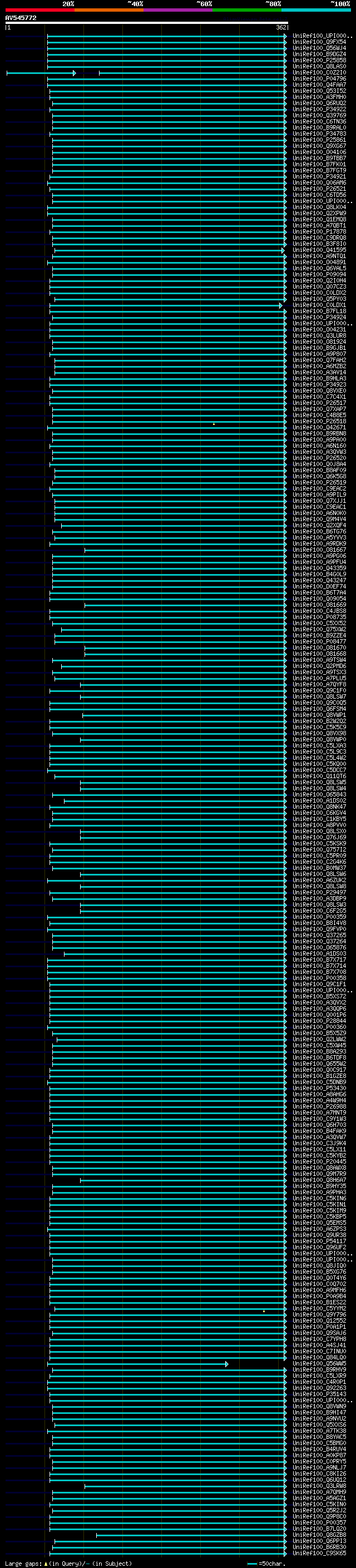Click hit label UniRef100_Q8LSX0
356x1568 pixels.
click(x=319, y=831)
